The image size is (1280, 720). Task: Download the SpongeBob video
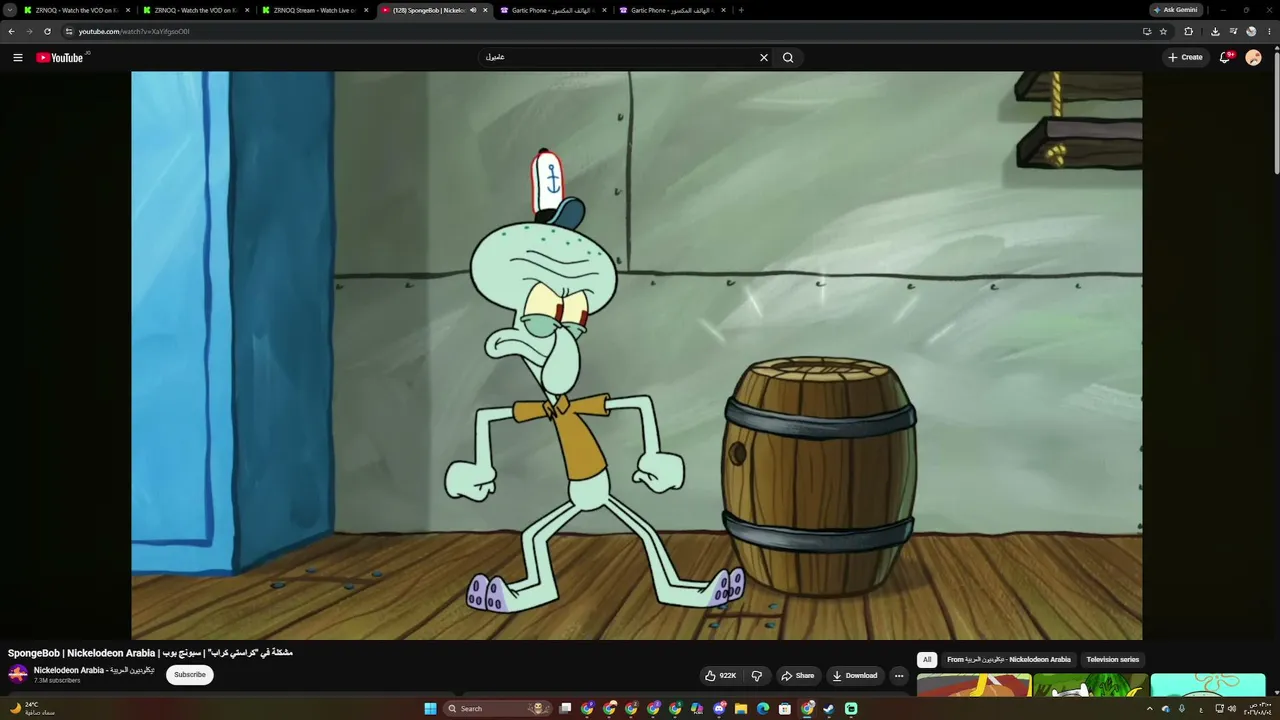(x=855, y=676)
